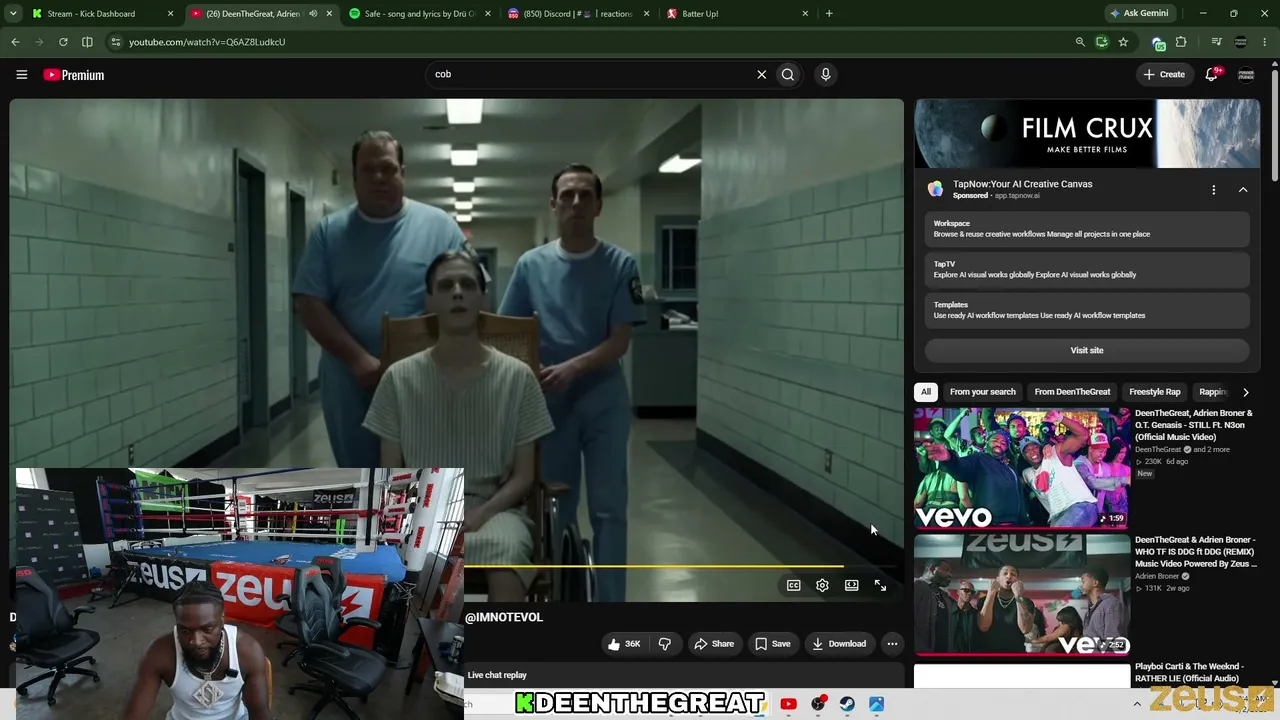This screenshot has width=1280, height=720.
Task: Click the address bar URL
Action: [x=207, y=42]
